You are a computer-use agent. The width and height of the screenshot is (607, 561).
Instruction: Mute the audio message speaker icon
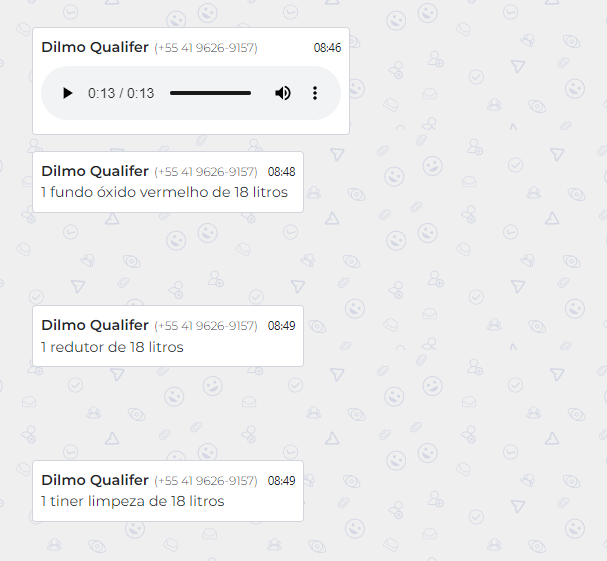[283, 93]
